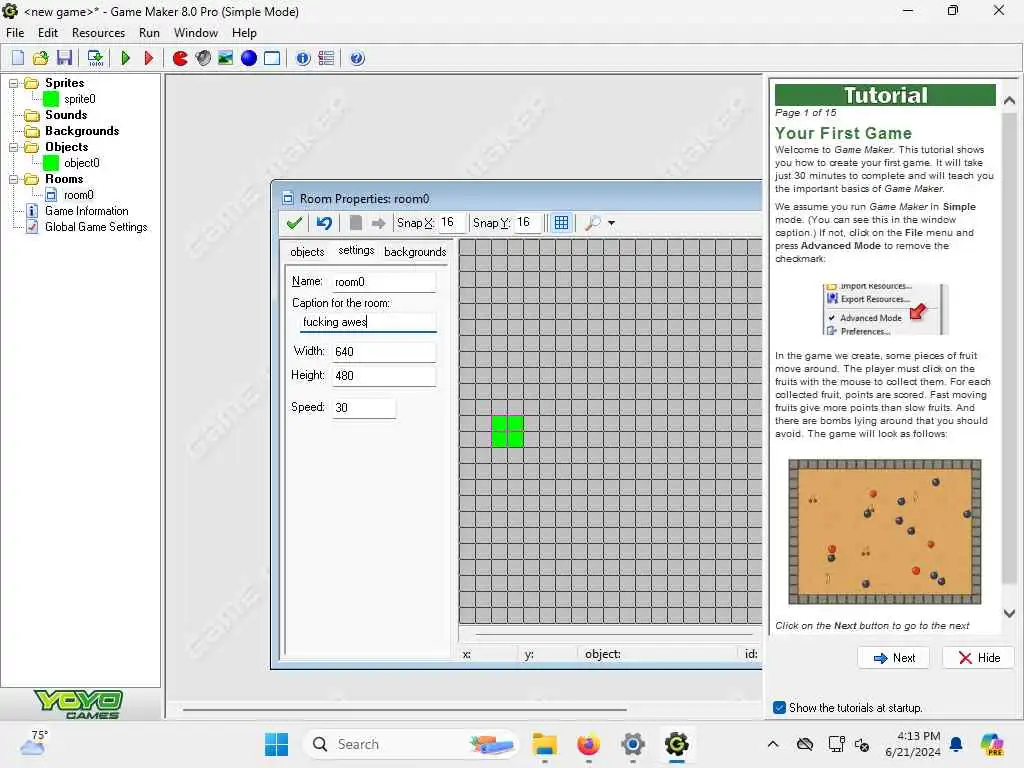Create a sound with speaker icon
The width and height of the screenshot is (1024, 768).
pos(203,58)
